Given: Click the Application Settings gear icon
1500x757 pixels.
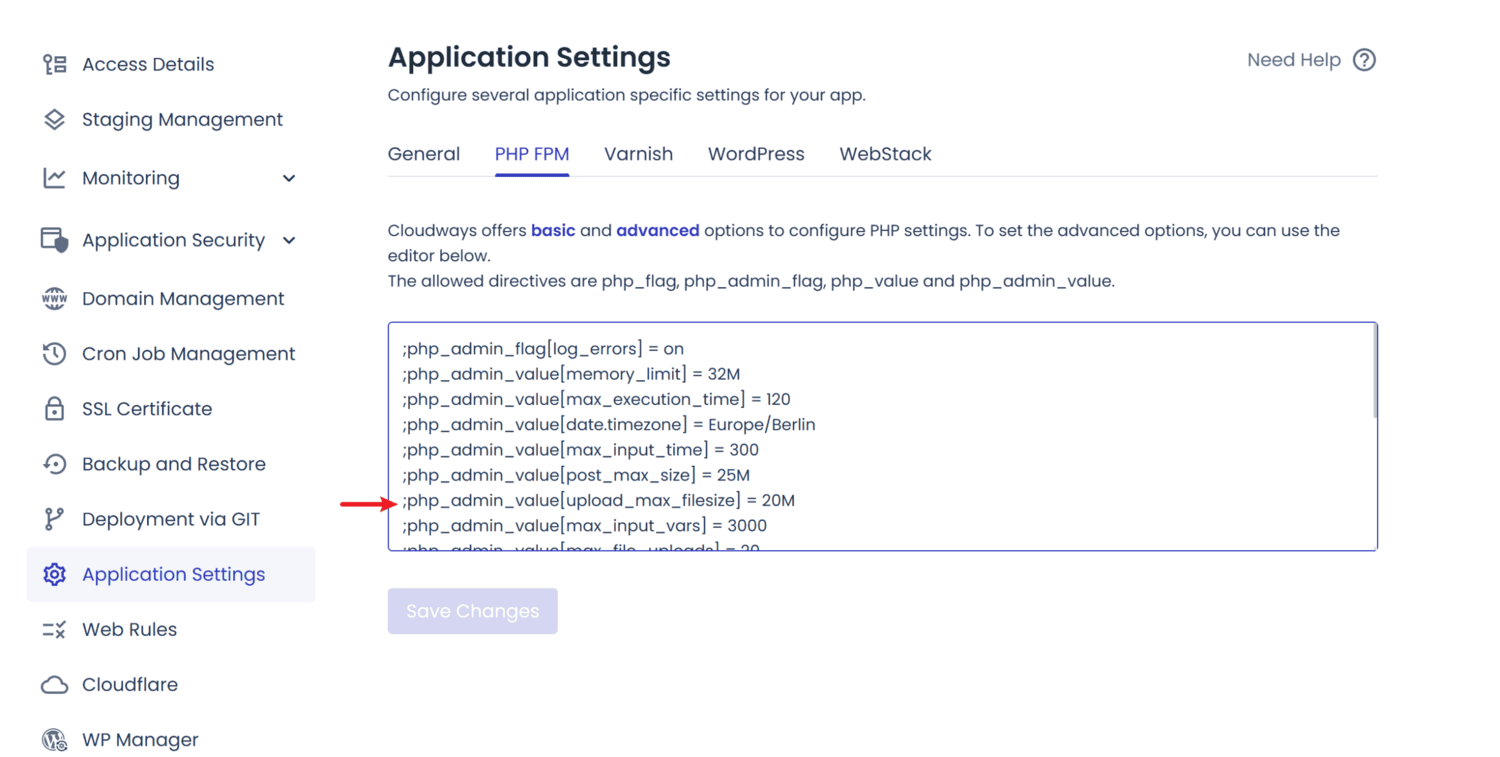Looking at the screenshot, I should (54, 574).
